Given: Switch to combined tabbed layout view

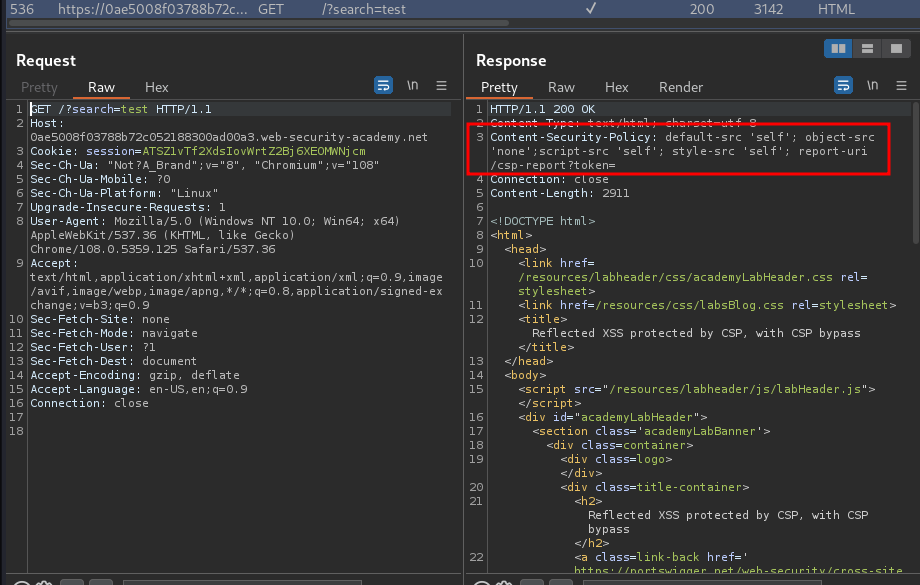Looking at the screenshot, I should tap(896, 49).
